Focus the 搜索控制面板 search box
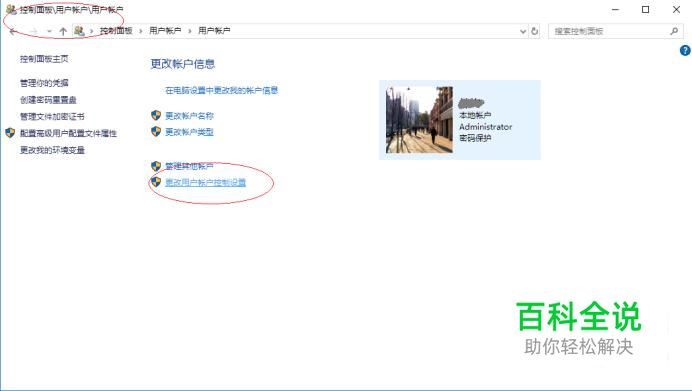The width and height of the screenshot is (692, 391). pos(616,31)
